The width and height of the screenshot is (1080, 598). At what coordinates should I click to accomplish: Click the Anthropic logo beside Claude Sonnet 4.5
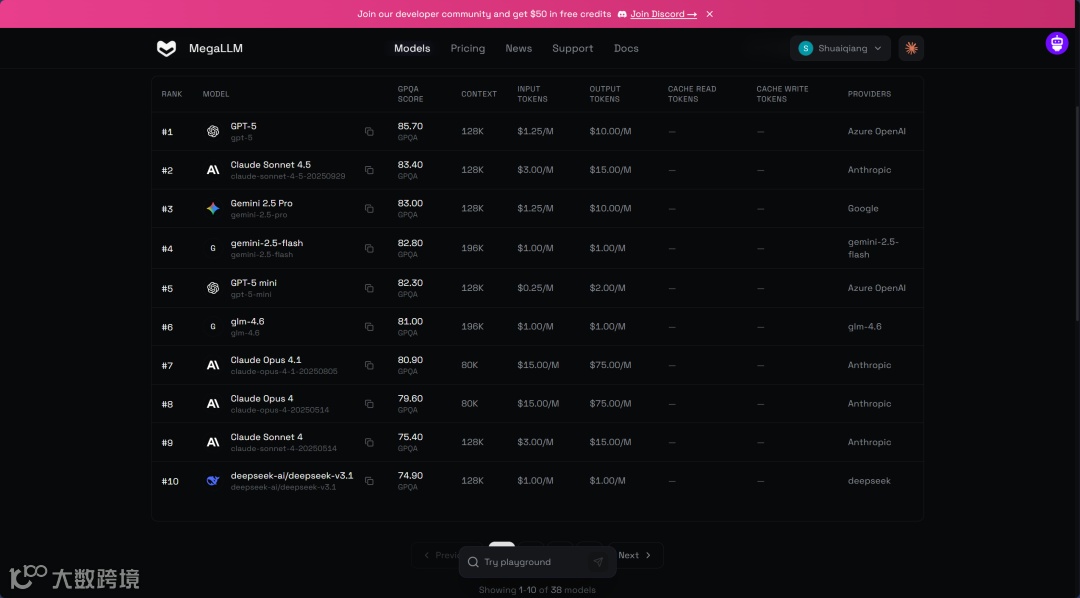pyautogui.click(x=213, y=170)
